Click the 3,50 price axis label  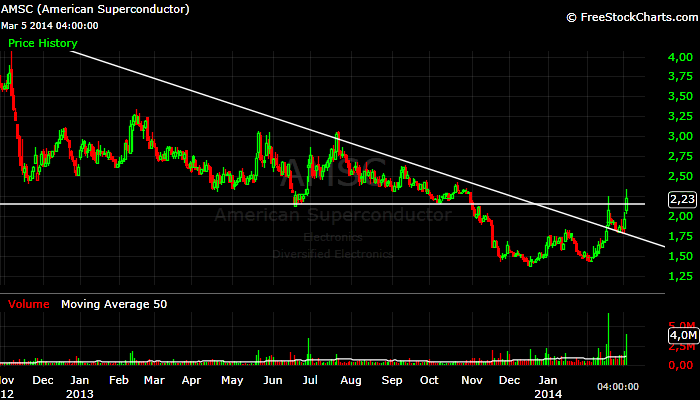tap(680, 96)
